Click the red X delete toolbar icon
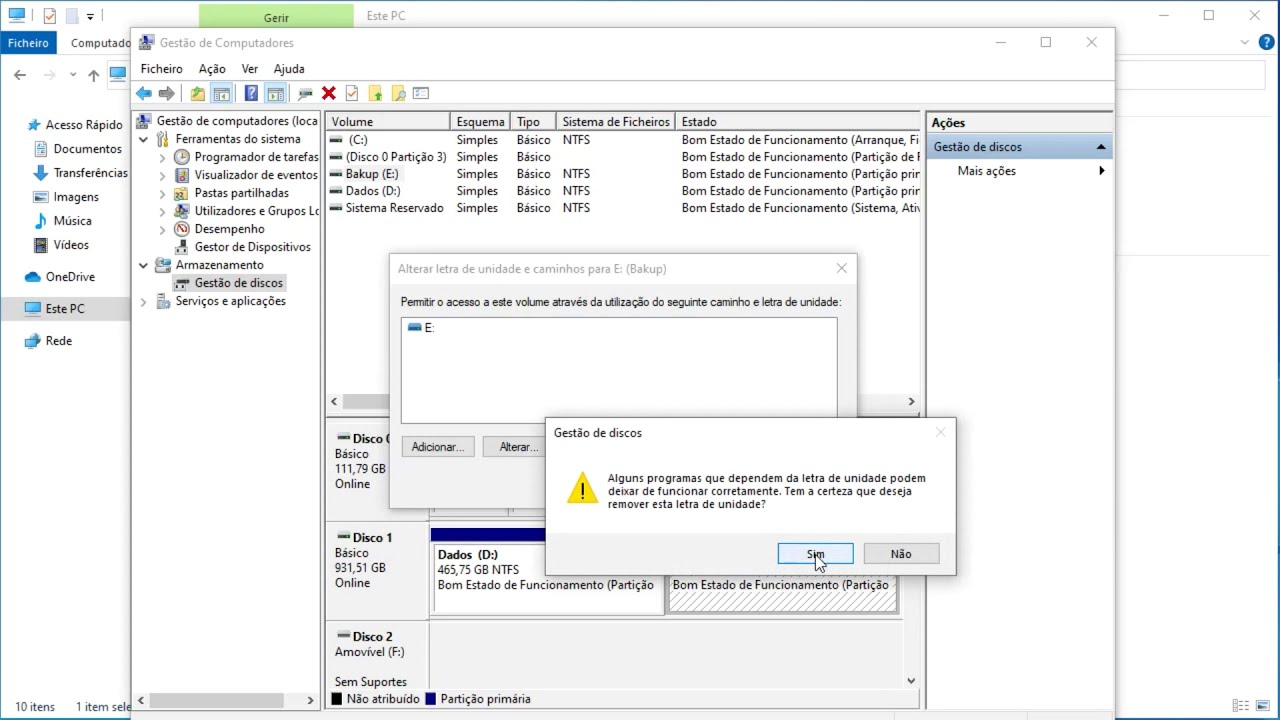The image size is (1280, 720). tap(328, 93)
